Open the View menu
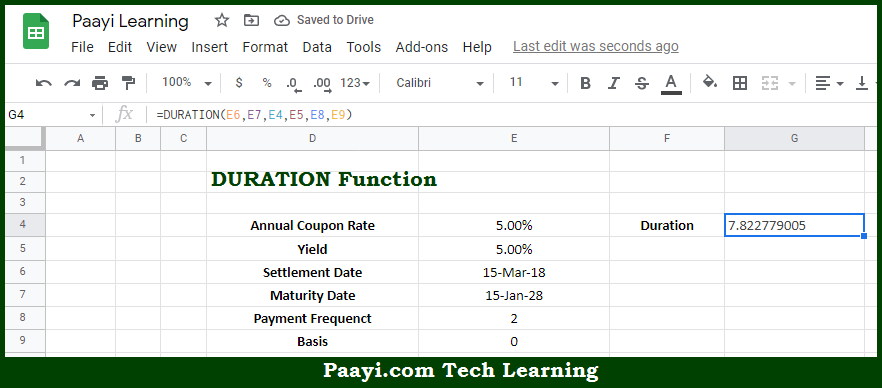 point(161,47)
